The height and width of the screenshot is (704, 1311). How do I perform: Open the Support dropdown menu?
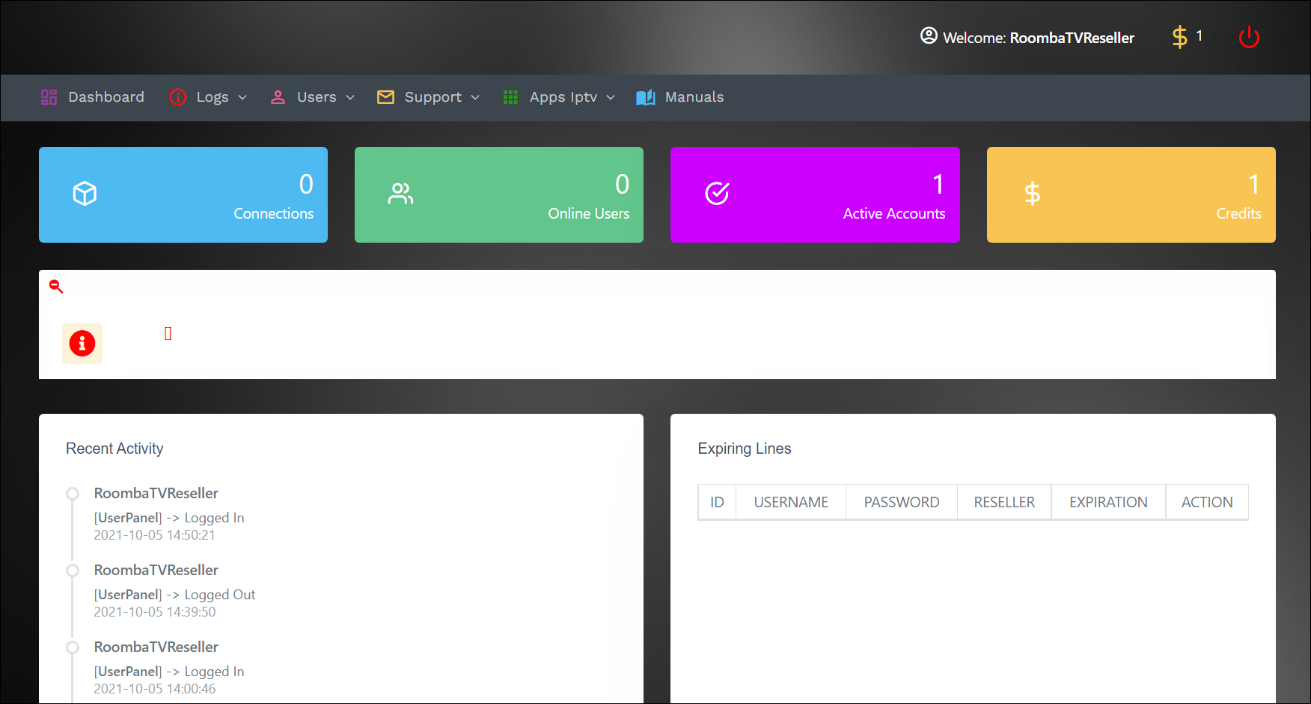tap(428, 97)
